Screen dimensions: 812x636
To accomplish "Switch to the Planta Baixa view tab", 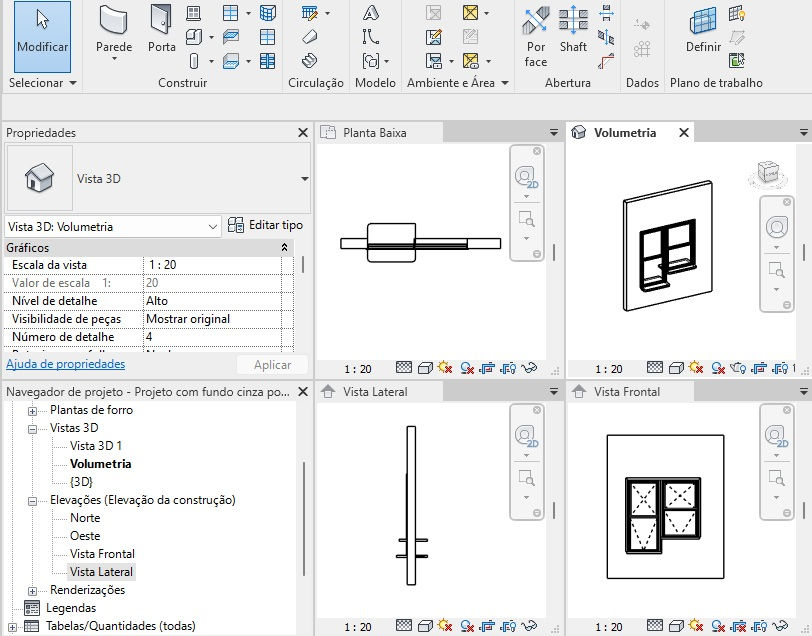I will click(380, 133).
